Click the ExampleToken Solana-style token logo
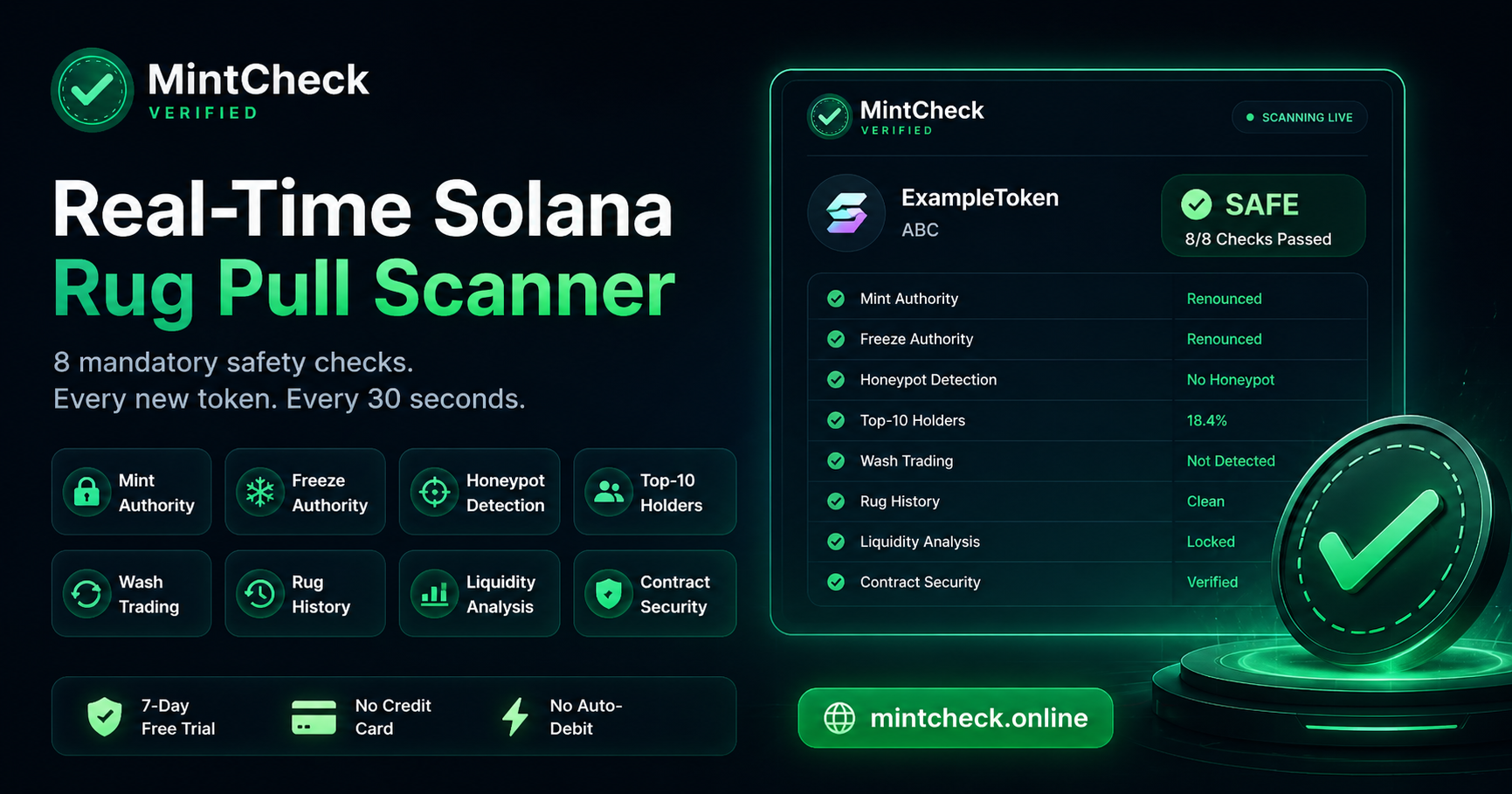The image size is (1512, 794). (x=846, y=213)
